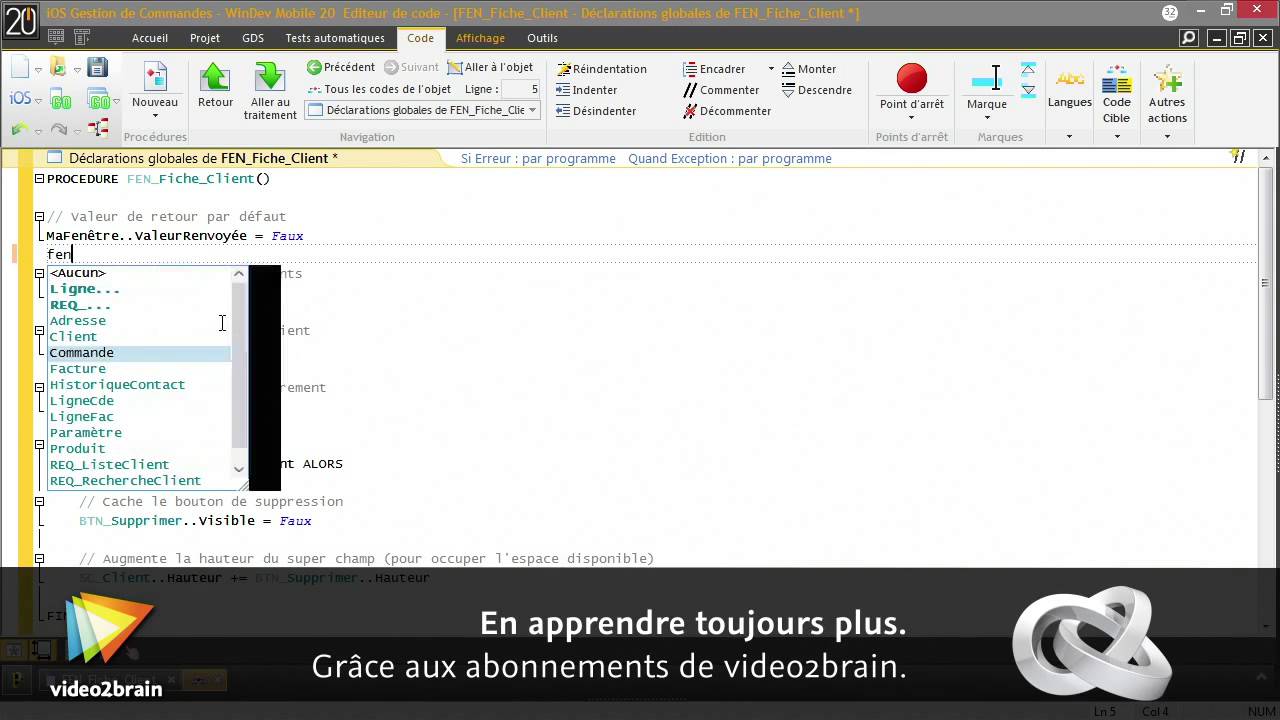Click the Retour green up arrow
This screenshot has width=1280, height=720.
[x=215, y=77]
